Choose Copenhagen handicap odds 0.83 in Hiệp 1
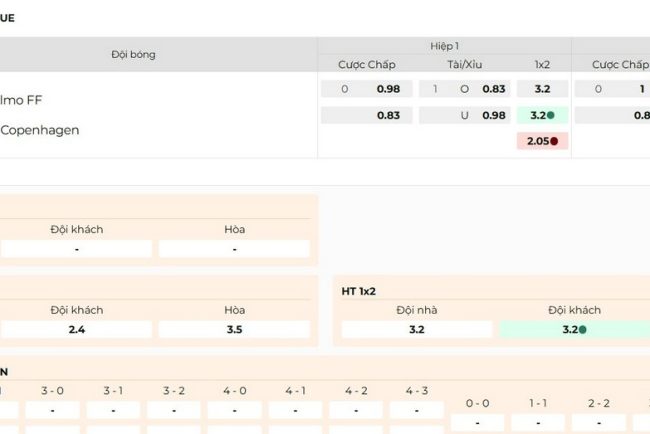The width and height of the screenshot is (650, 434). [x=388, y=115]
